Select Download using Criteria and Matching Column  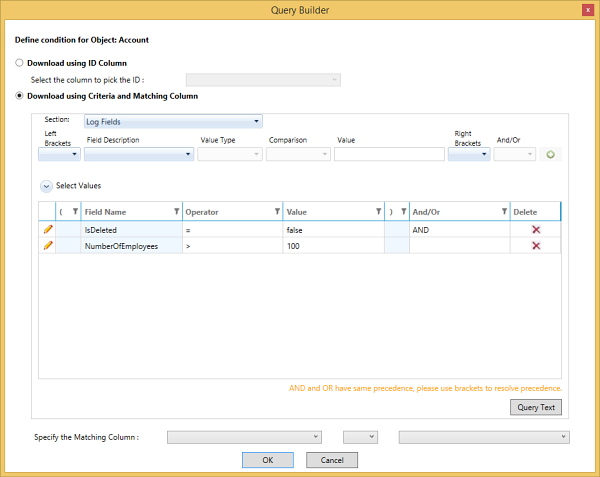coord(19,96)
